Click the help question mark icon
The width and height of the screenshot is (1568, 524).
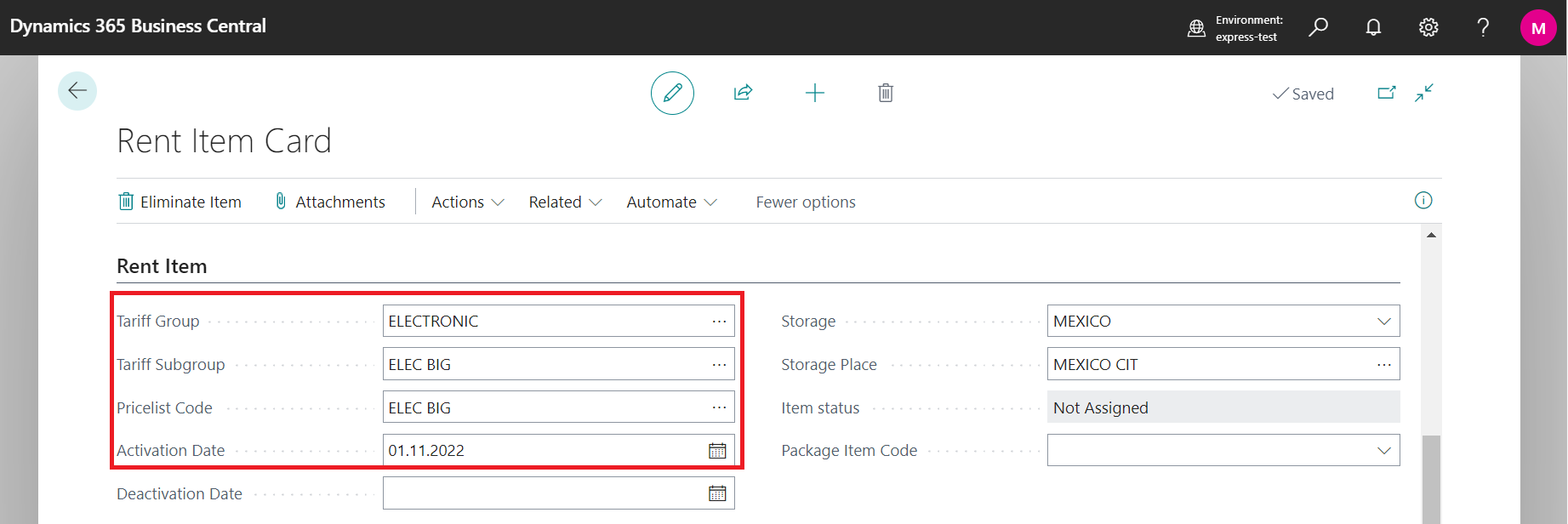[x=1483, y=27]
